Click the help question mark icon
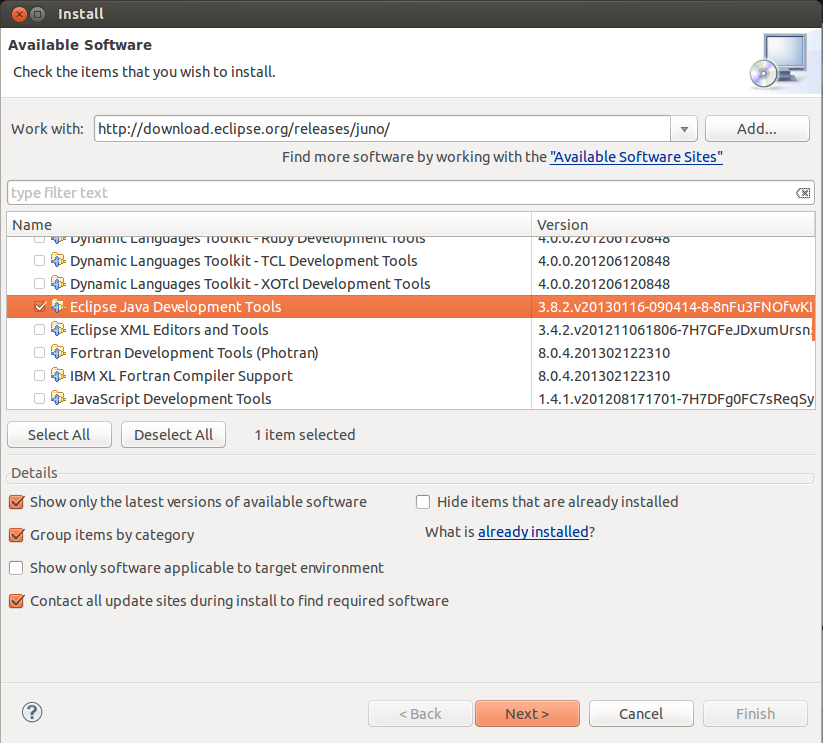The width and height of the screenshot is (823, 743). coord(32,712)
